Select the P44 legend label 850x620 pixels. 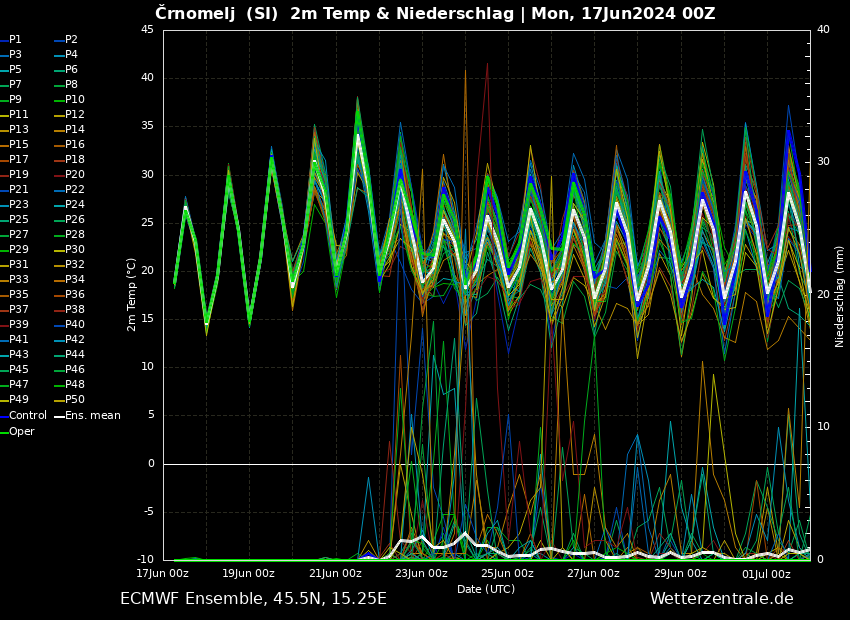74,355
